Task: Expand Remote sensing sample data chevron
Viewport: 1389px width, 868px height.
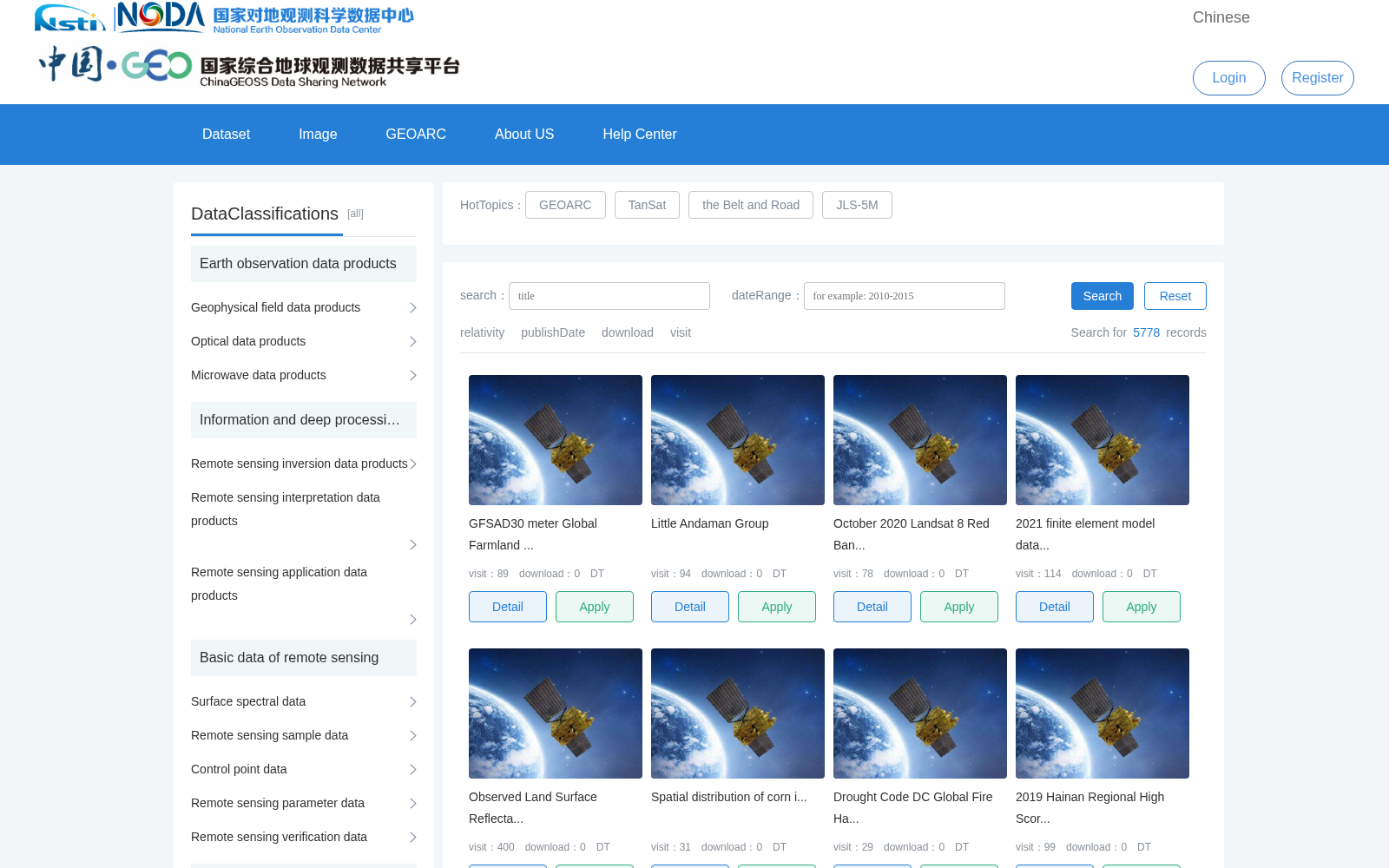Action: 413,736
